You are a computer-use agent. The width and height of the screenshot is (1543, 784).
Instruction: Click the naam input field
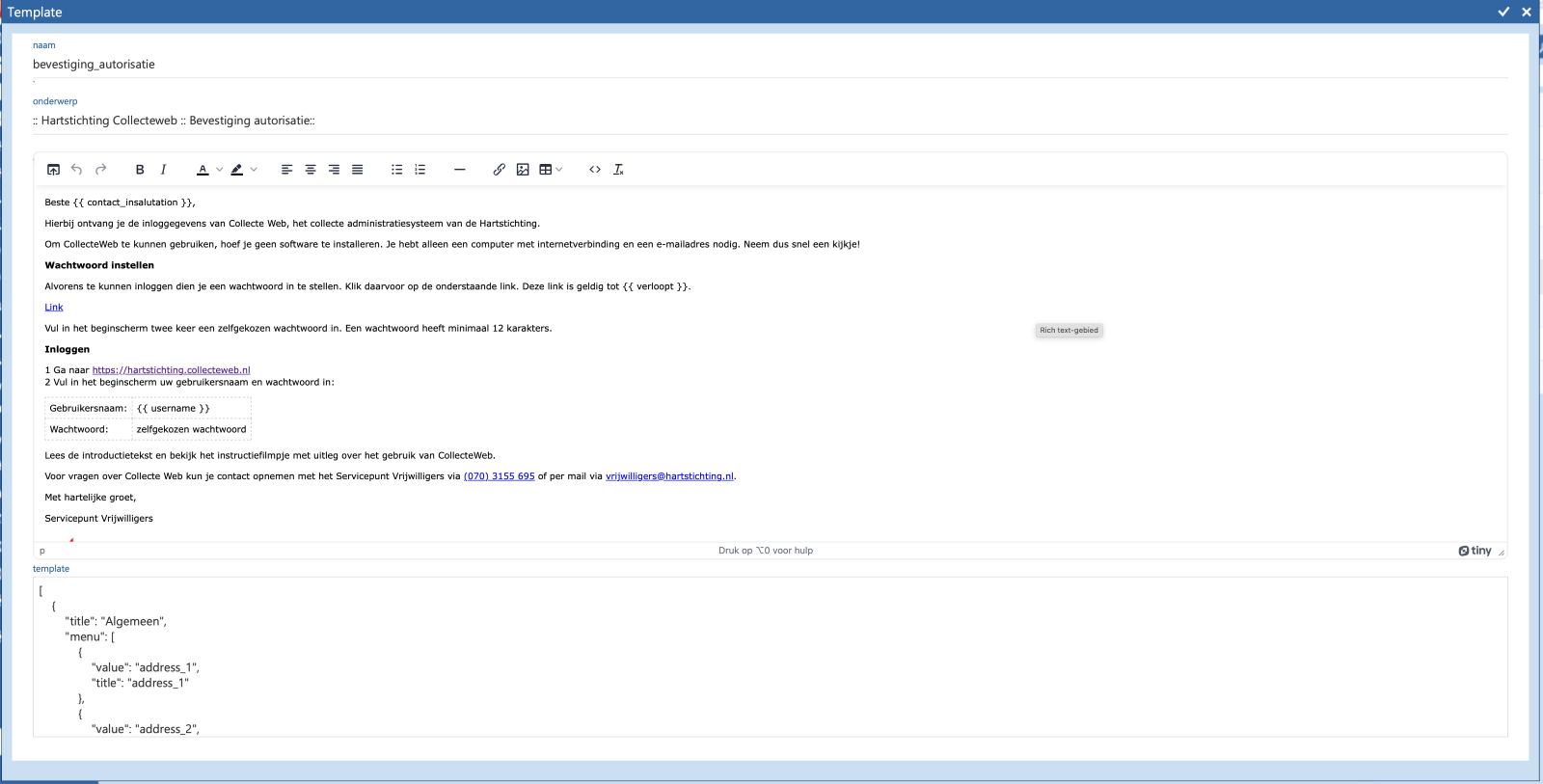pos(770,65)
